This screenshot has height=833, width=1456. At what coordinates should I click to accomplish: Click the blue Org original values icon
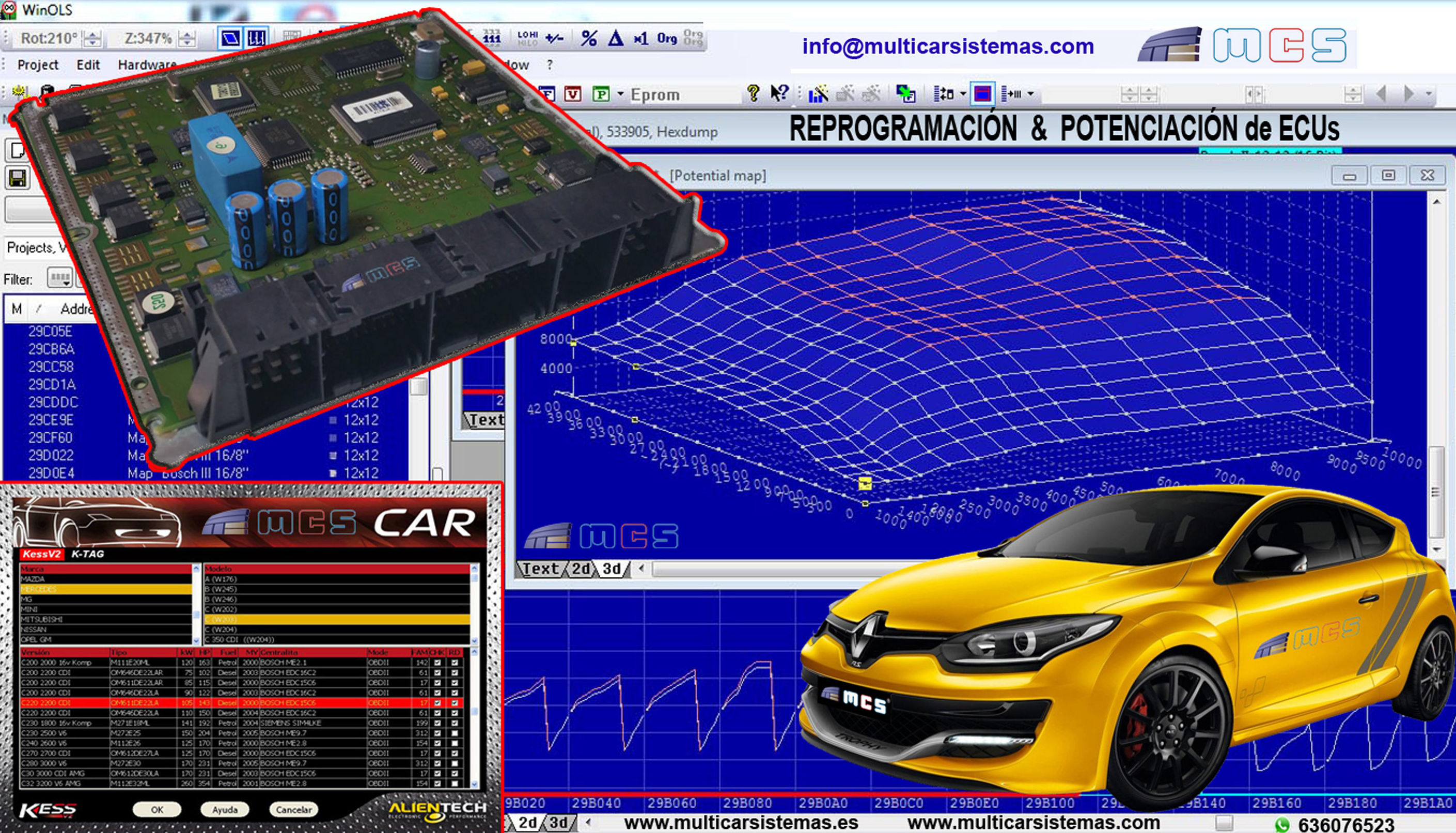coord(666,38)
